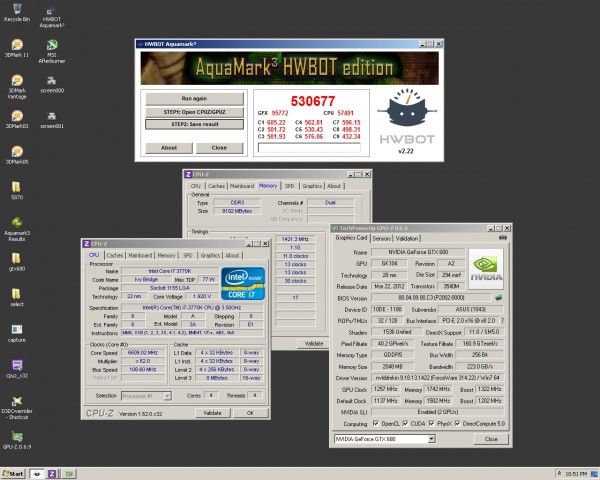Select the 5870 folder on the desktop
The image size is (600, 480).
coord(16,190)
